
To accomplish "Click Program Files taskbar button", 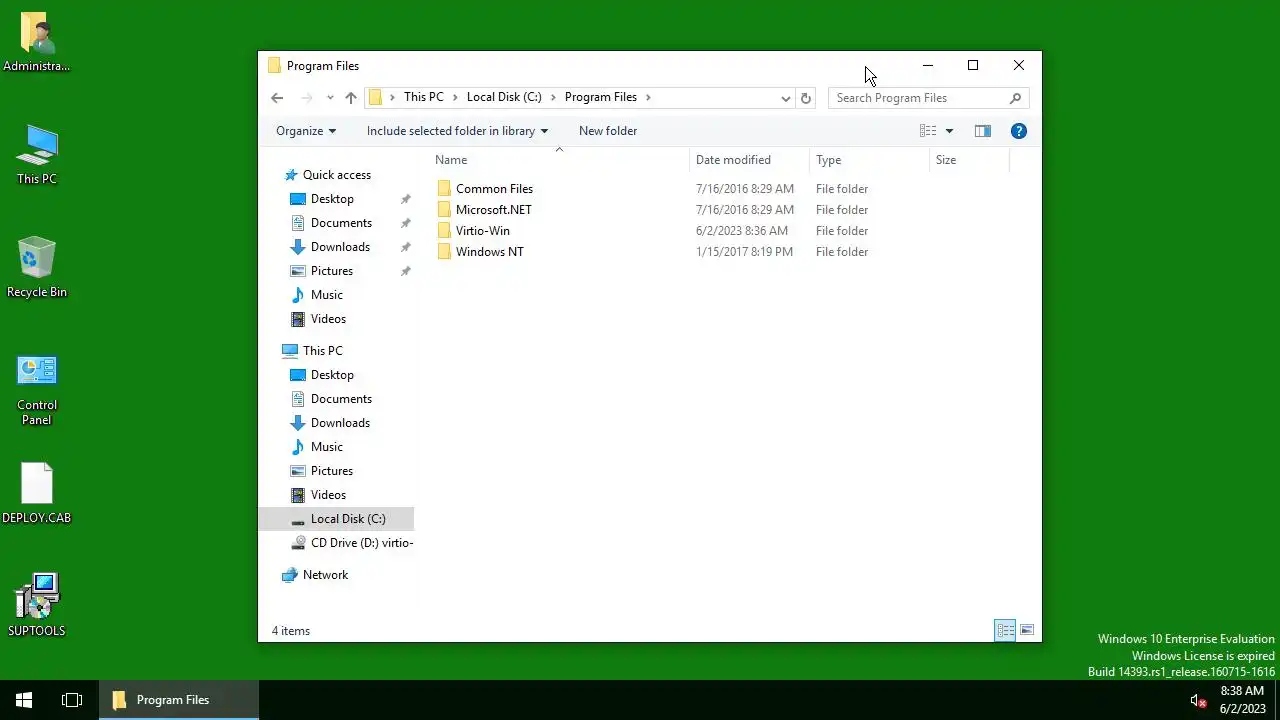I will click(x=179, y=700).
